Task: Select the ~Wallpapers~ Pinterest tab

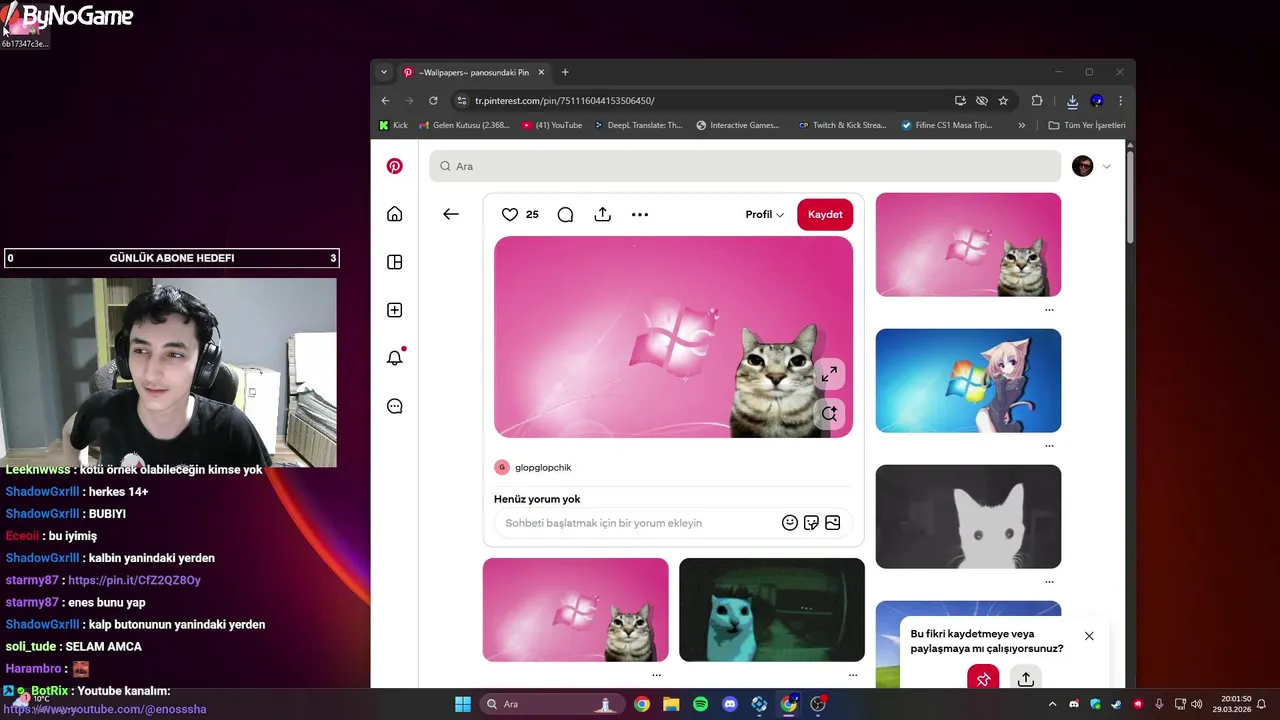Action: [474, 72]
